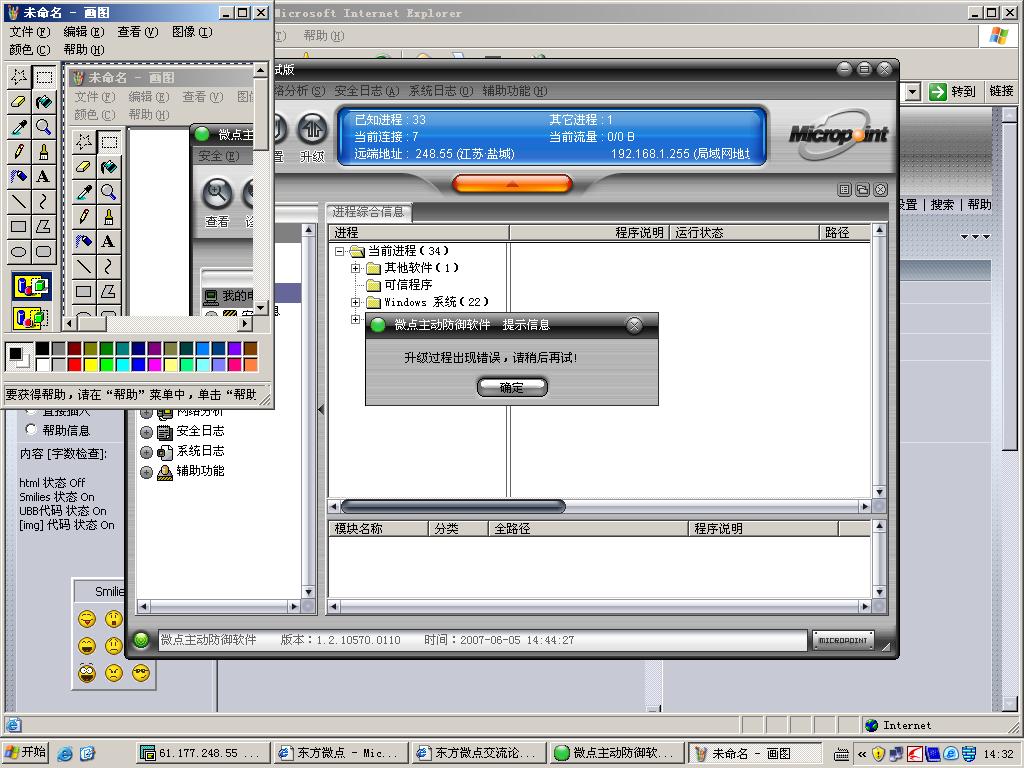Viewport: 1024px width, 768px height.
Task: Select the magnifier tool in Paint
Action: tap(44, 127)
